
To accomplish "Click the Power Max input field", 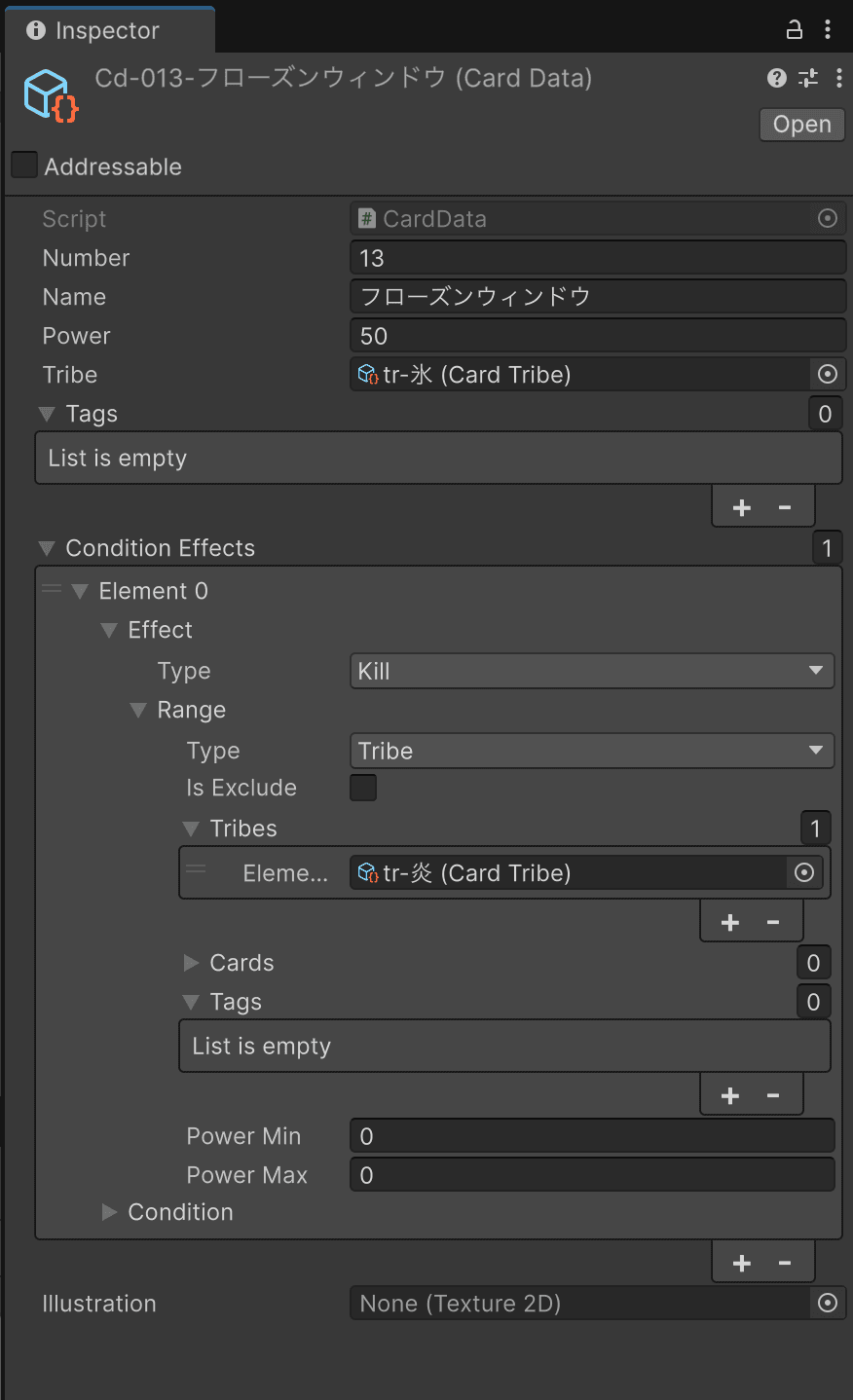I will click(591, 1175).
